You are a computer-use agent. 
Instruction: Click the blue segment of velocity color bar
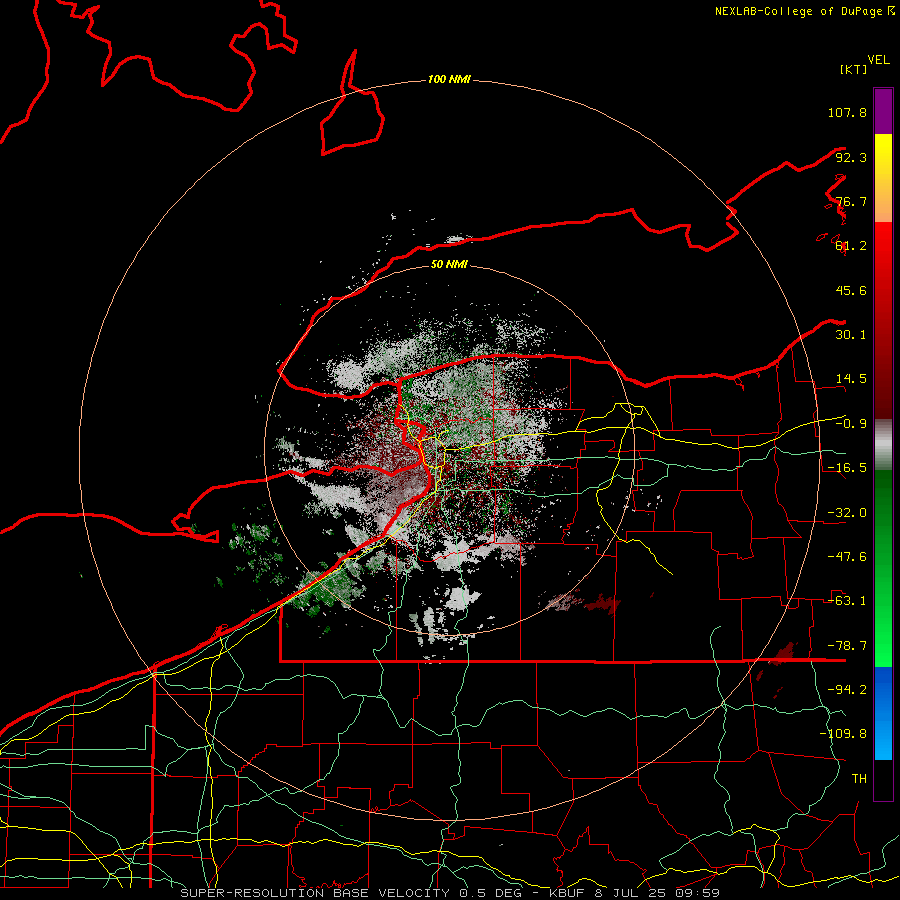pos(883,713)
